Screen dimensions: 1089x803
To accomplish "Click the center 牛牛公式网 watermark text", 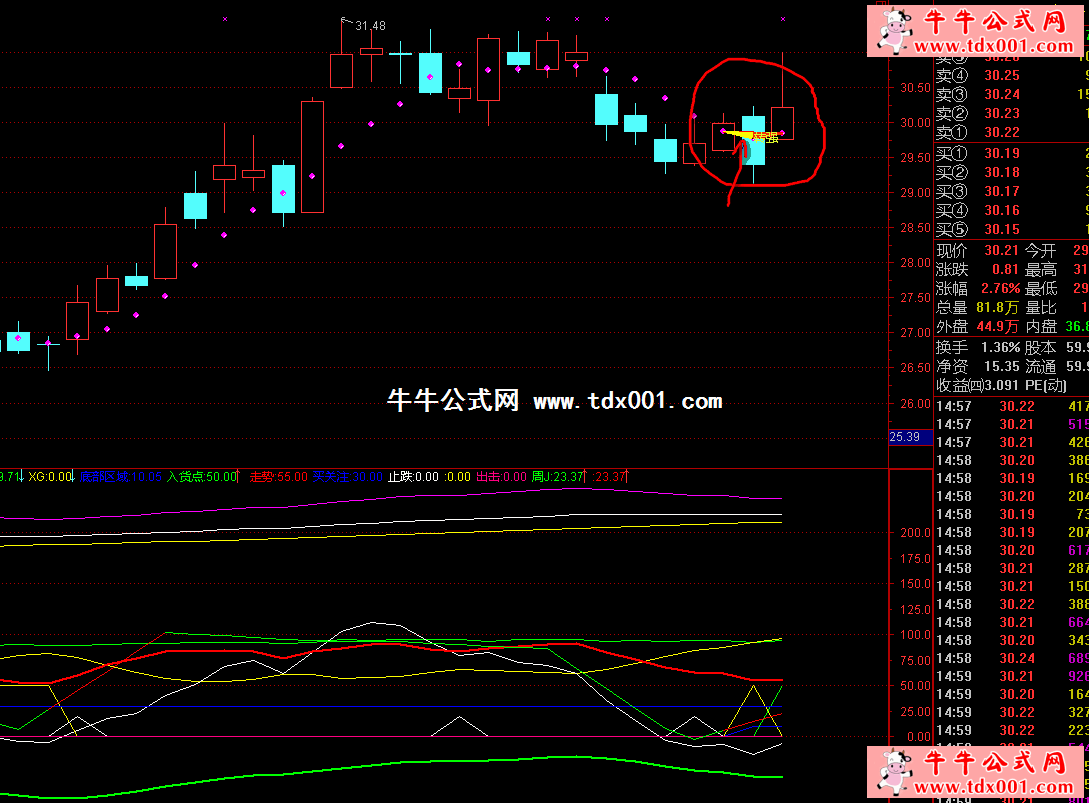I will click(453, 402).
